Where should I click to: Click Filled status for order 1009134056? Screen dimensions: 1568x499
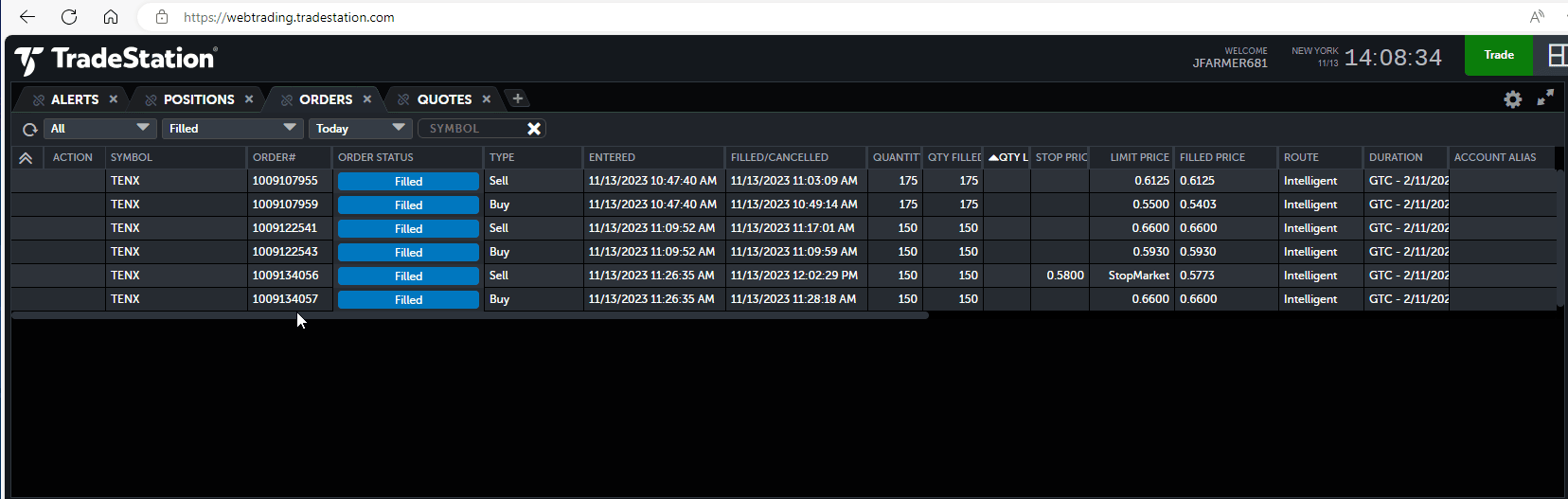(x=408, y=276)
